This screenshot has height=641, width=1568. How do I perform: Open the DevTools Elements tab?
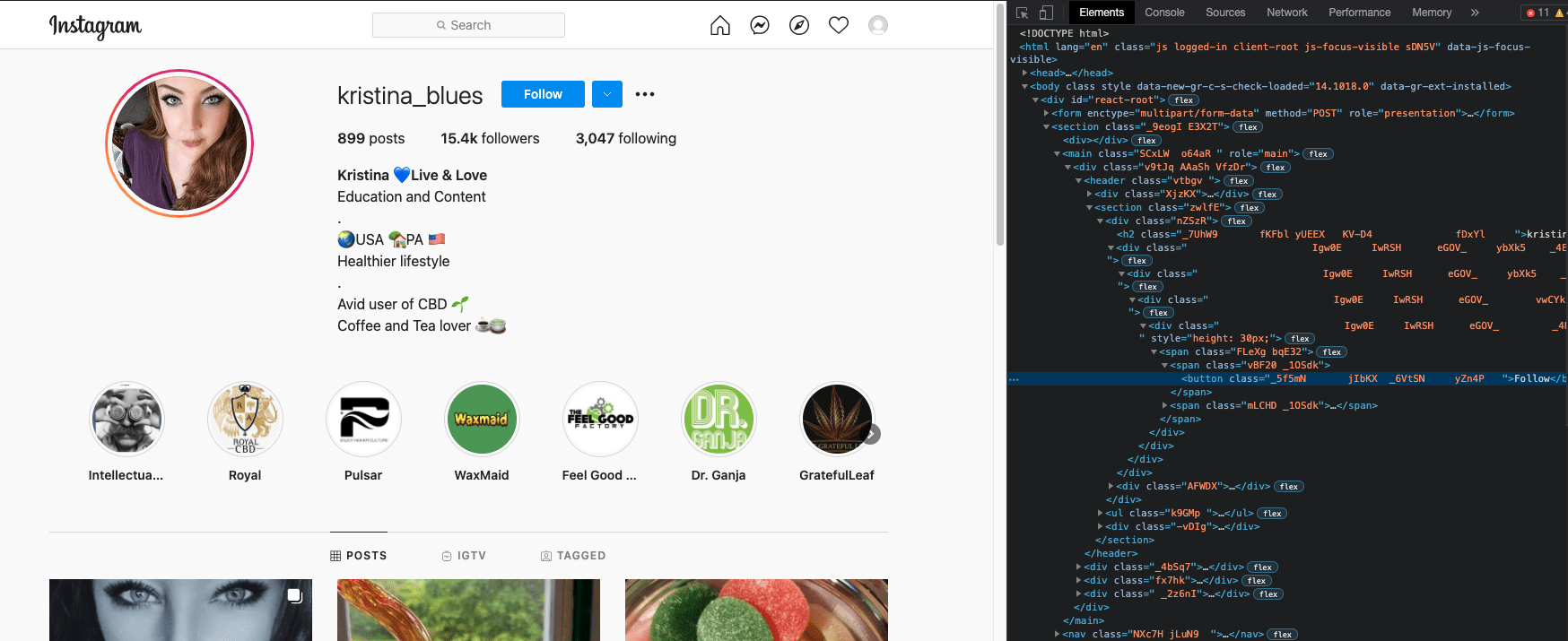pyautogui.click(x=1101, y=13)
